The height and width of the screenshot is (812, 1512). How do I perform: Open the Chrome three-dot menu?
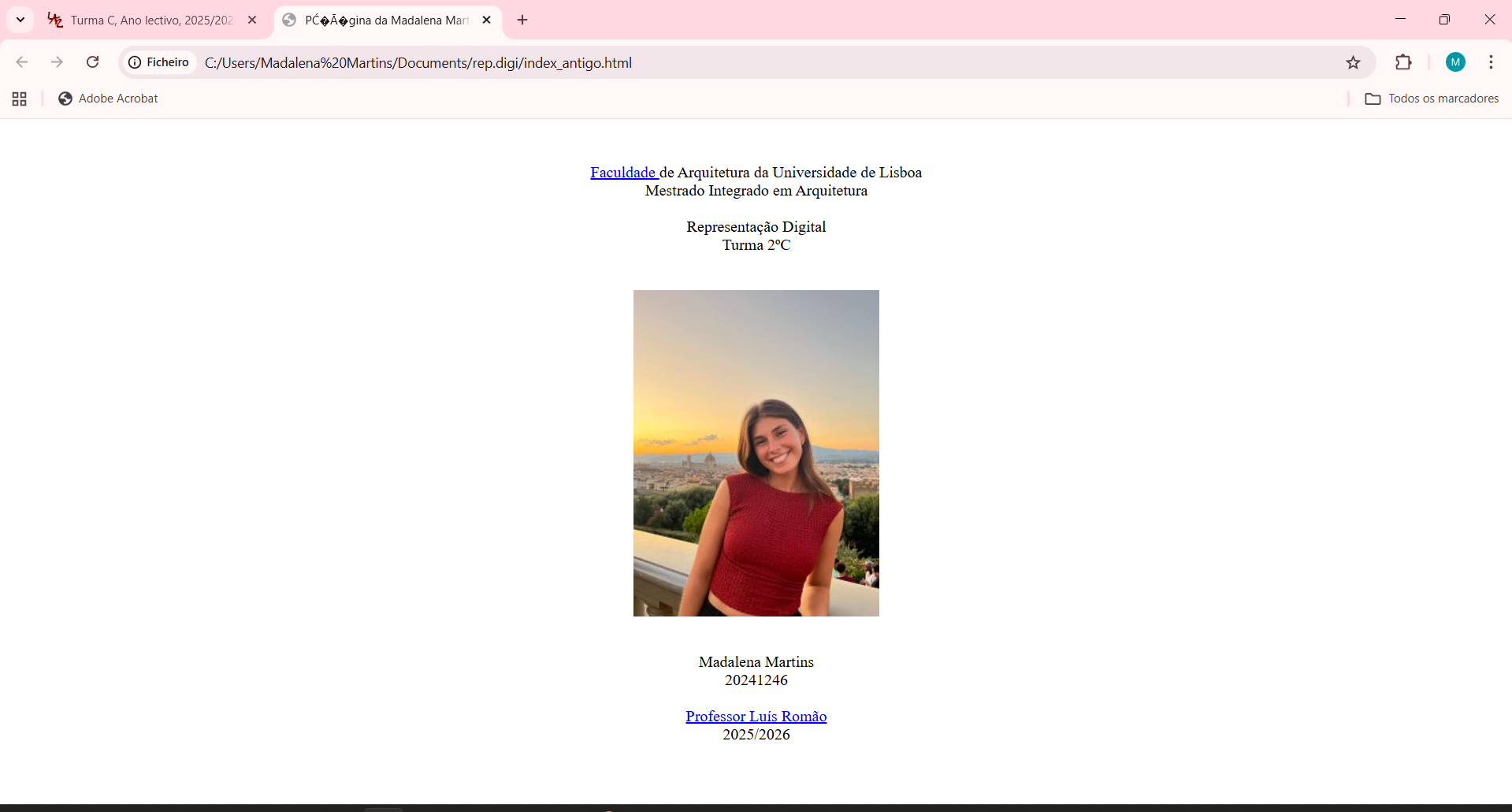tap(1491, 62)
